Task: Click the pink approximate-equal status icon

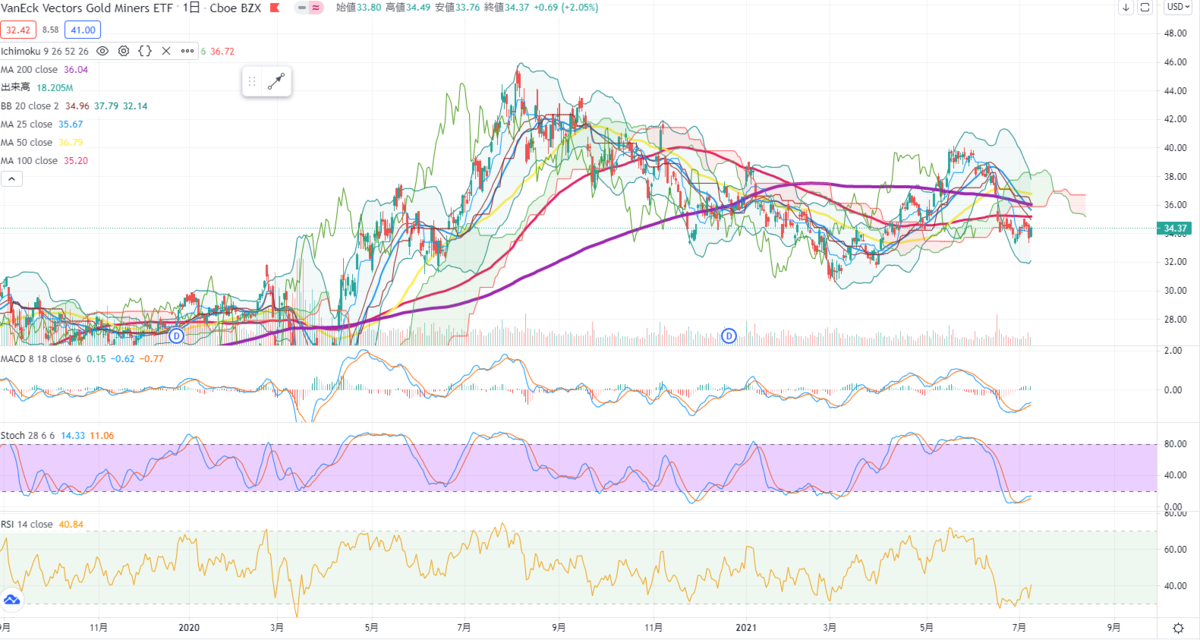Action: (317, 8)
